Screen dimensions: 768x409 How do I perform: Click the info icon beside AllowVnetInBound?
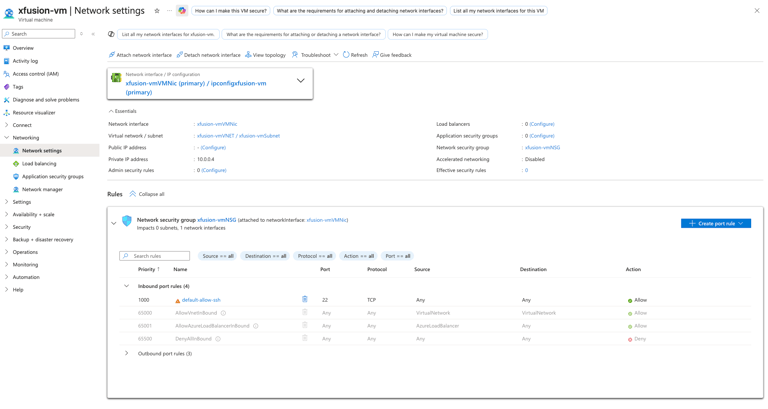click(223, 313)
